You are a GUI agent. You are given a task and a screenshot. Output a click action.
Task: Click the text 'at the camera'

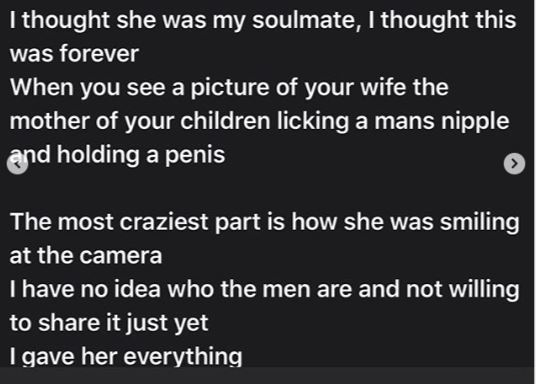pyautogui.click(x=86, y=255)
